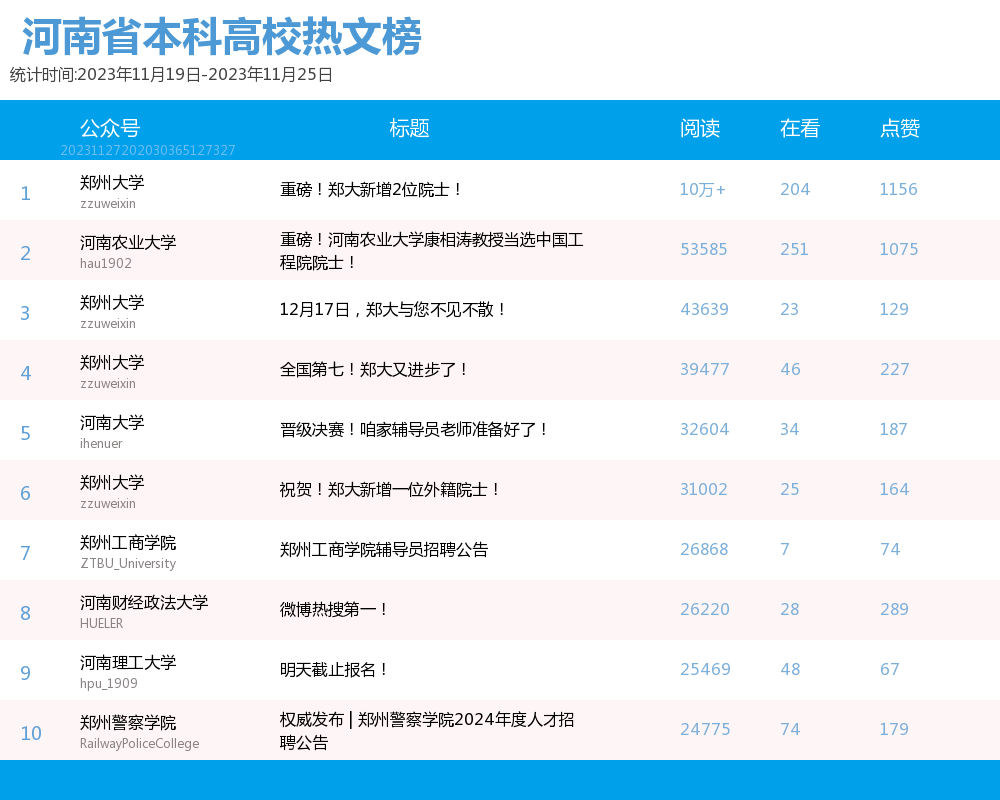Screen dimensions: 1000x800
Task: Click likes value 67
Action: (889, 669)
